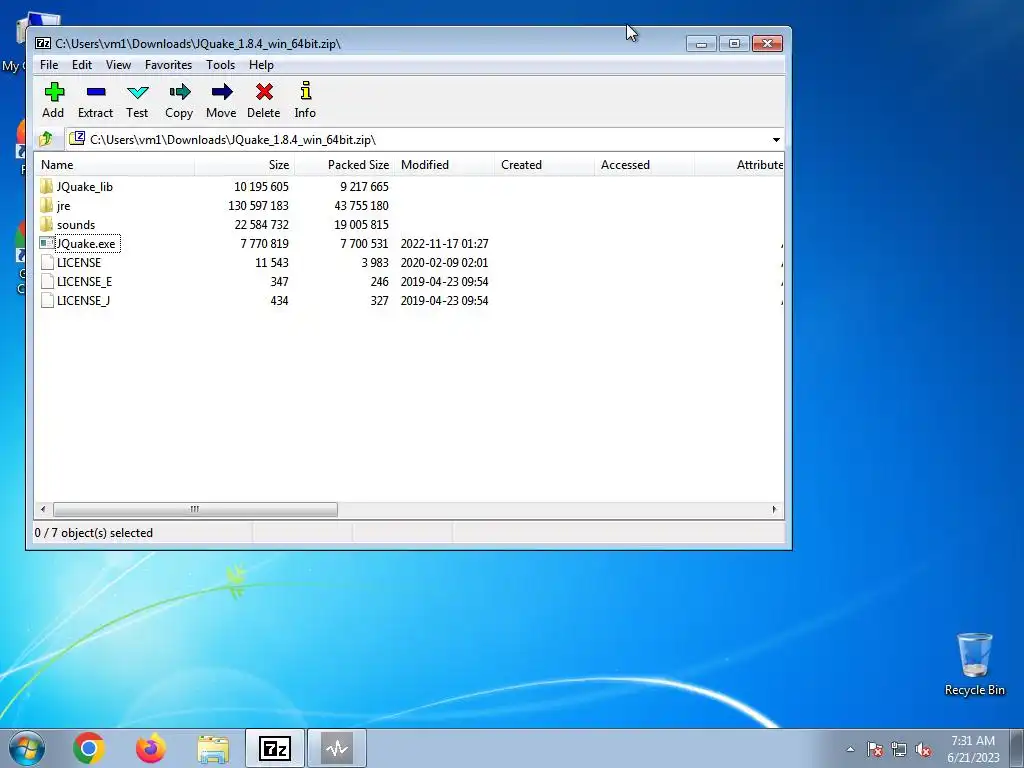Open the Edit menu
The image size is (1024, 768).
click(82, 65)
